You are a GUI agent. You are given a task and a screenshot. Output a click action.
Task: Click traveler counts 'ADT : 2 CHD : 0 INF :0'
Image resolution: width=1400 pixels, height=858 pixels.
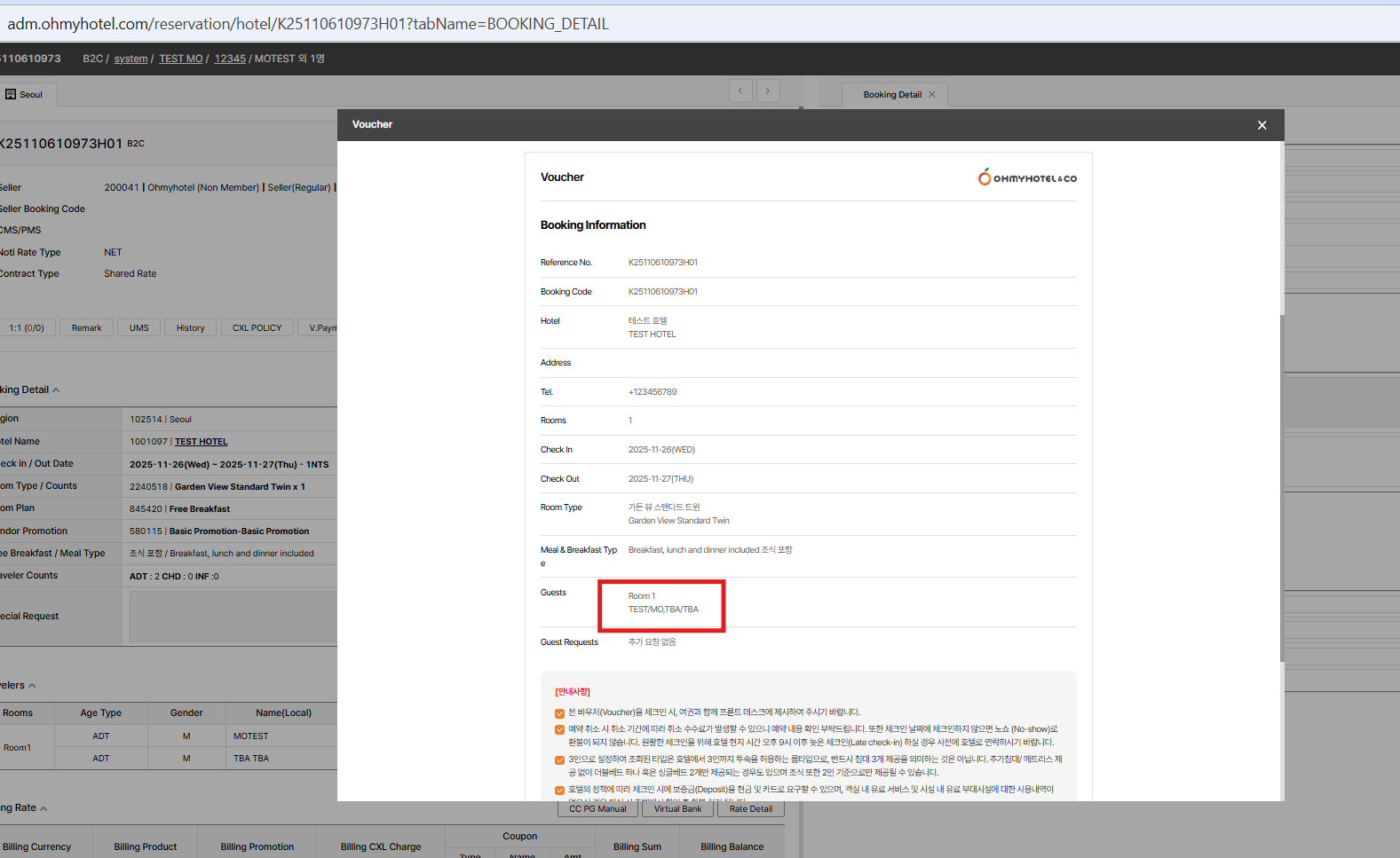[174, 577]
